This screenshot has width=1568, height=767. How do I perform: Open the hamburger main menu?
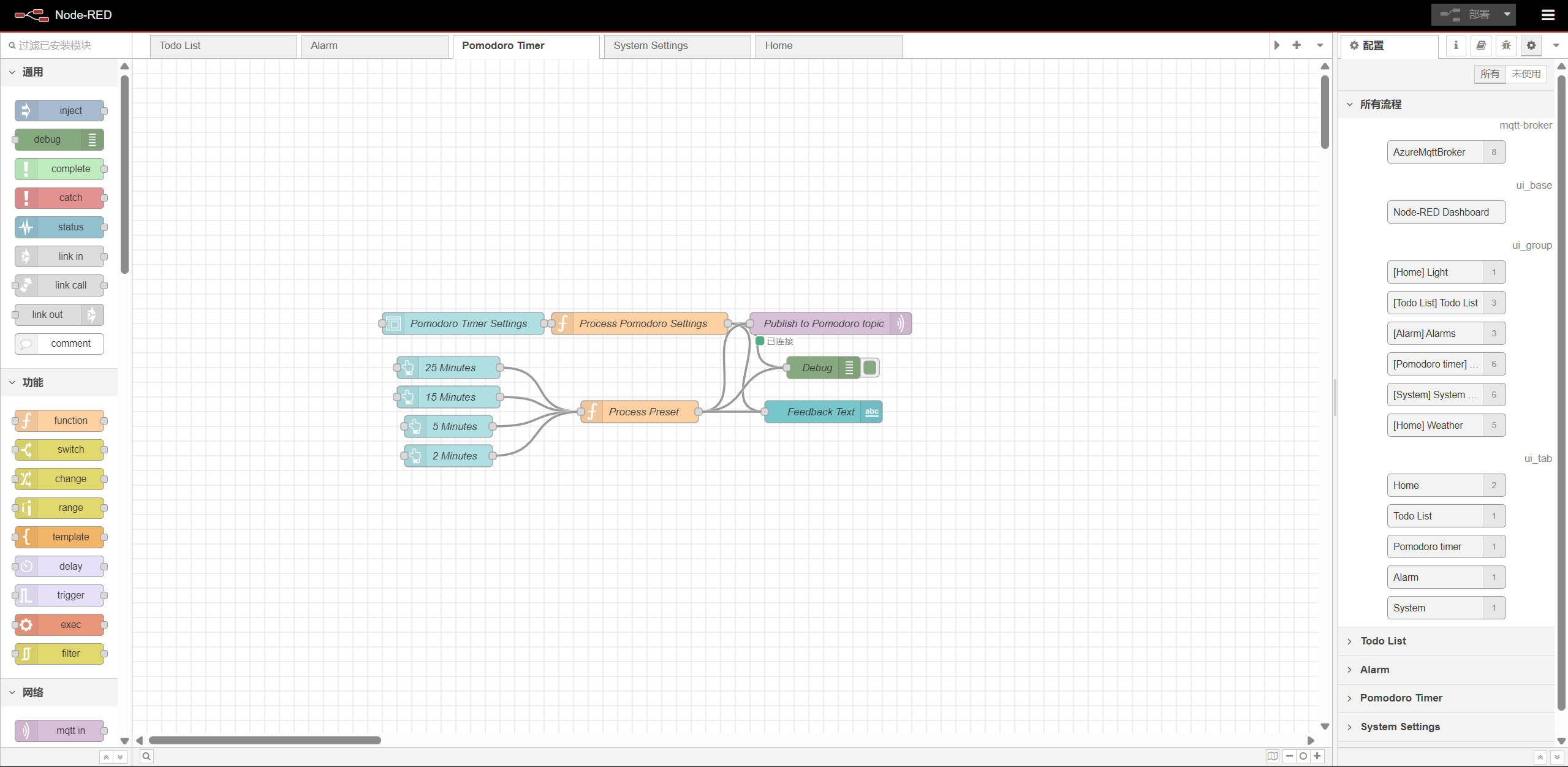(1548, 15)
